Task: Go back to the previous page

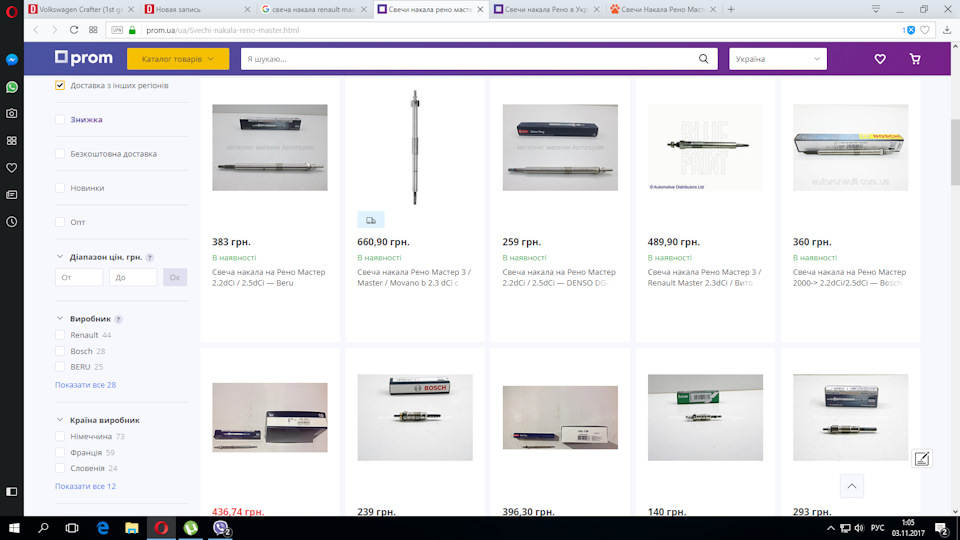Action: coord(36,30)
